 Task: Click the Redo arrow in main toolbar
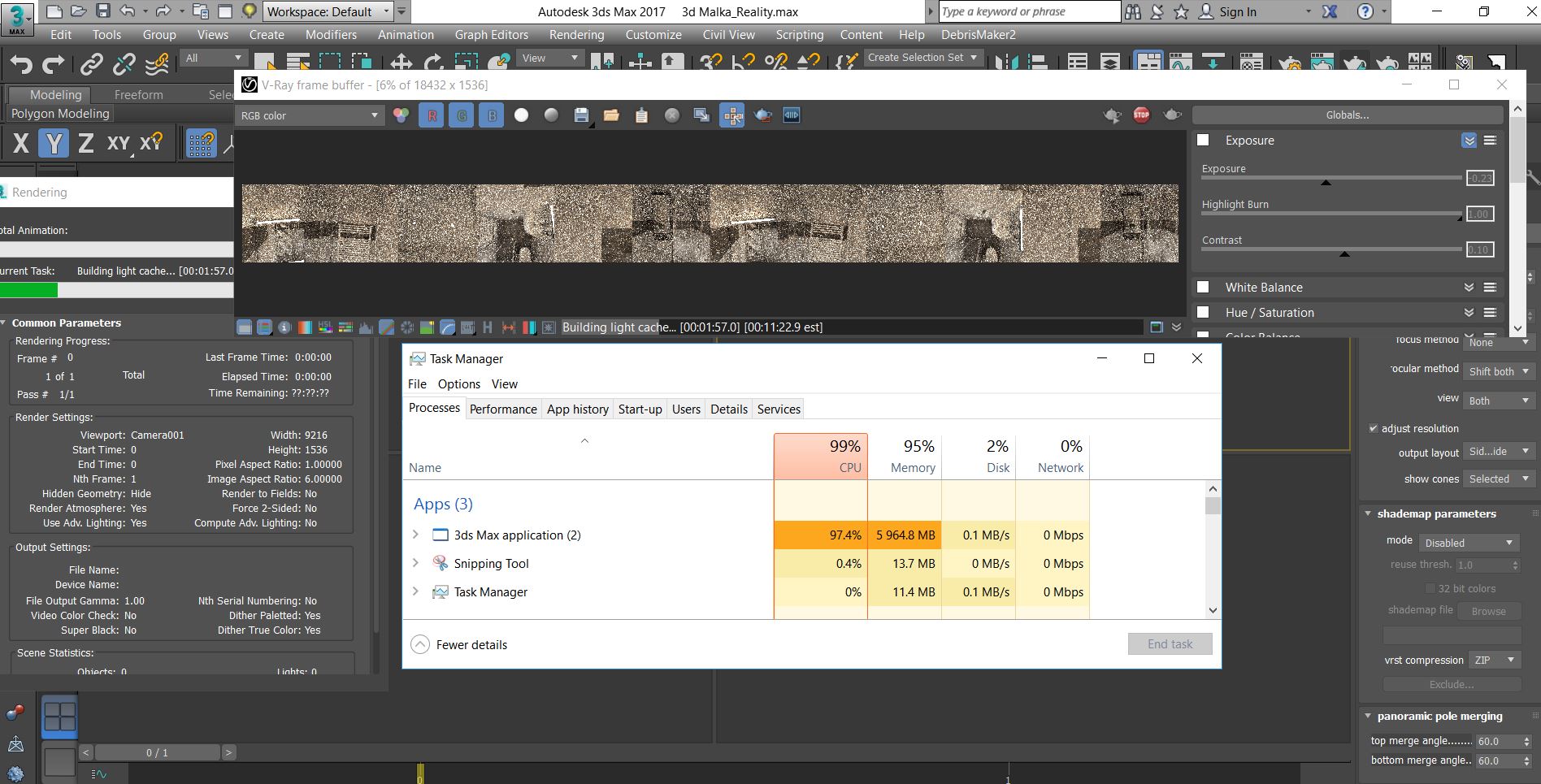pyautogui.click(x=53, y=64)
